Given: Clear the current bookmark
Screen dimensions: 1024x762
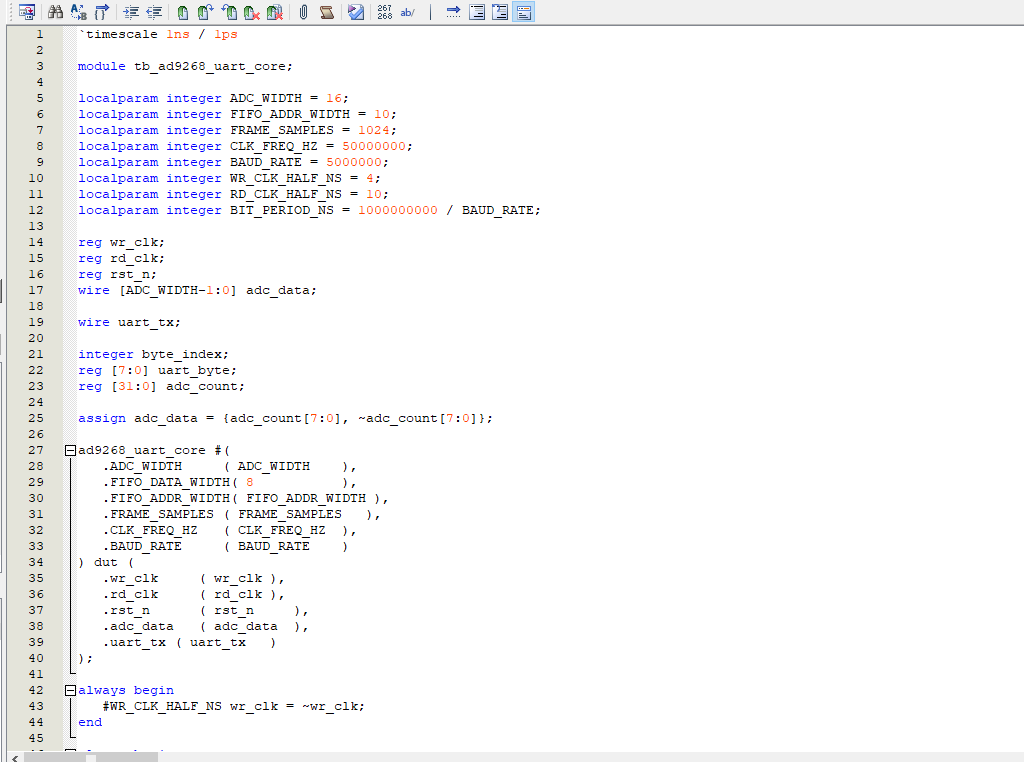Looking at the screenshot, I should tap(251, 12).
